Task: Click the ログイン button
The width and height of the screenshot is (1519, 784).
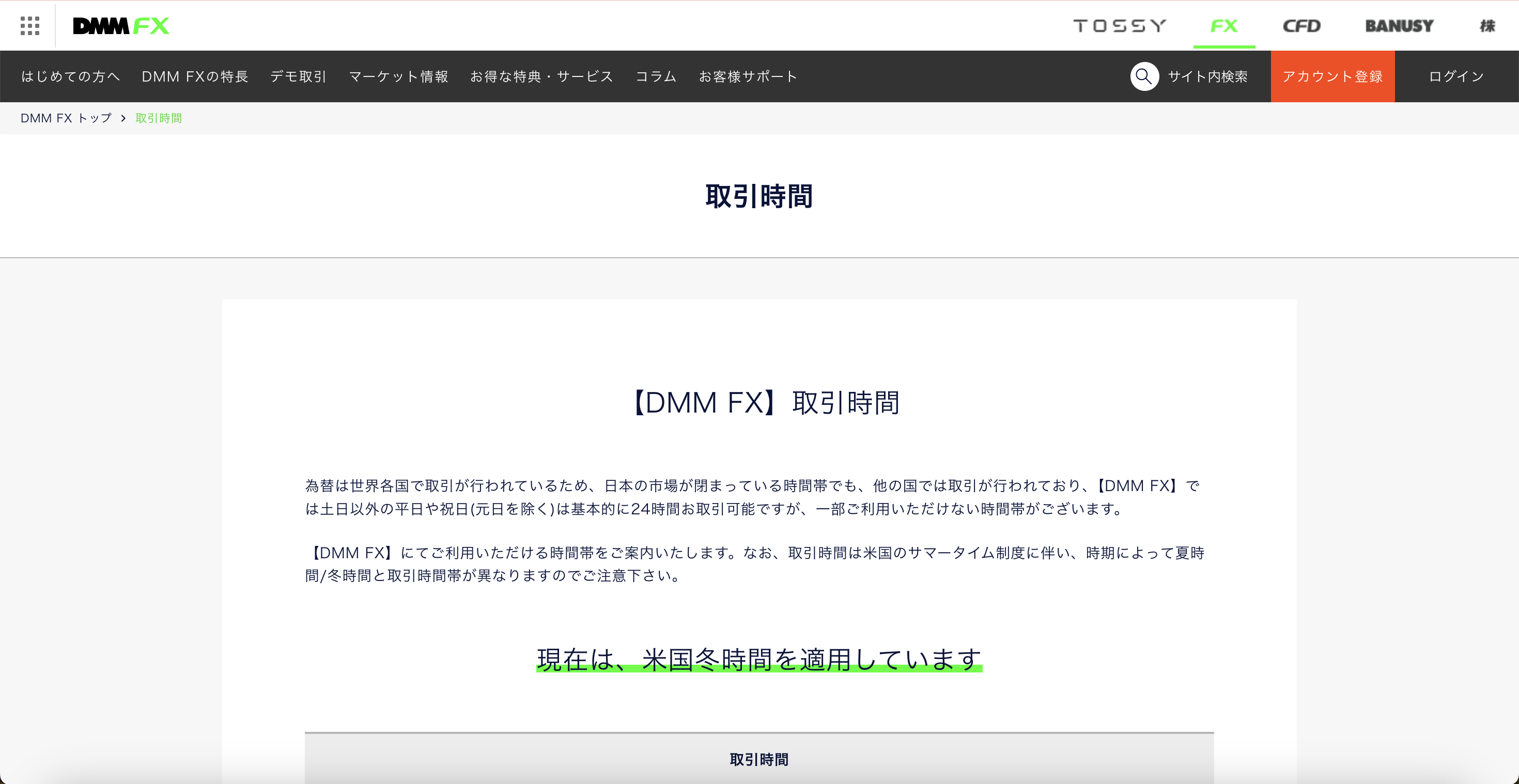Action: tap(1456, 76)
